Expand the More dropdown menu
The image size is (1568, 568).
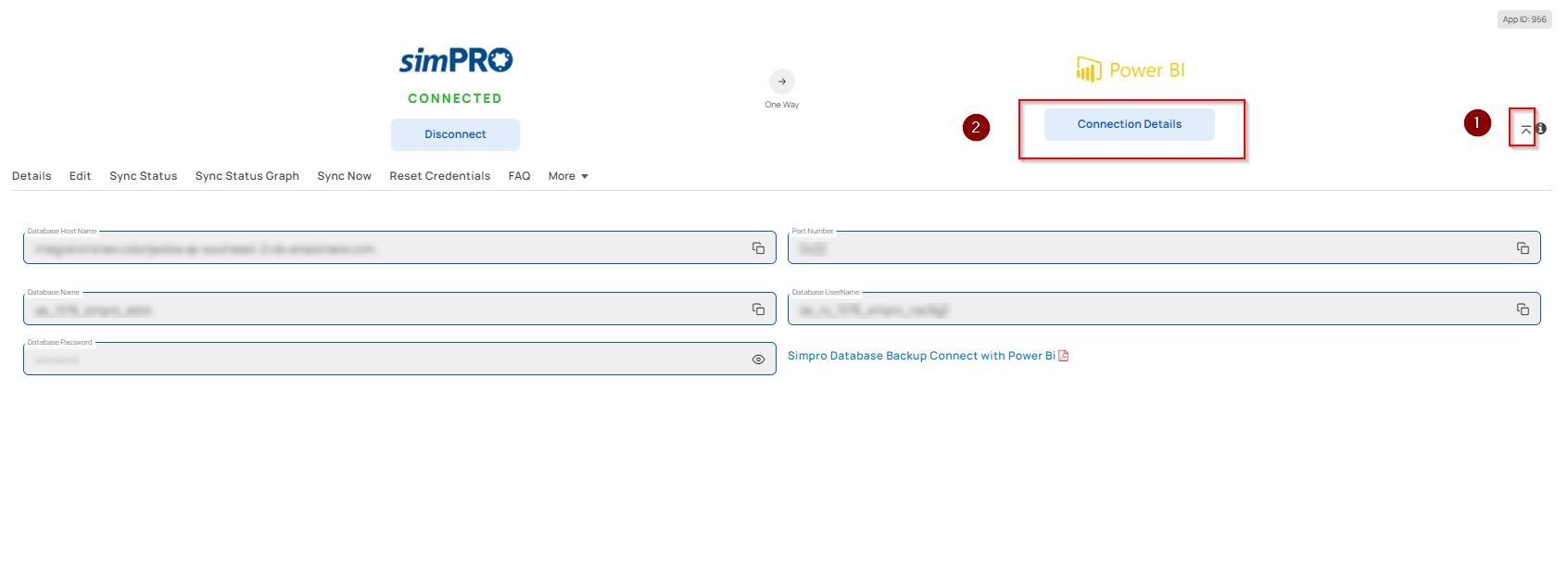click(568, 176)
